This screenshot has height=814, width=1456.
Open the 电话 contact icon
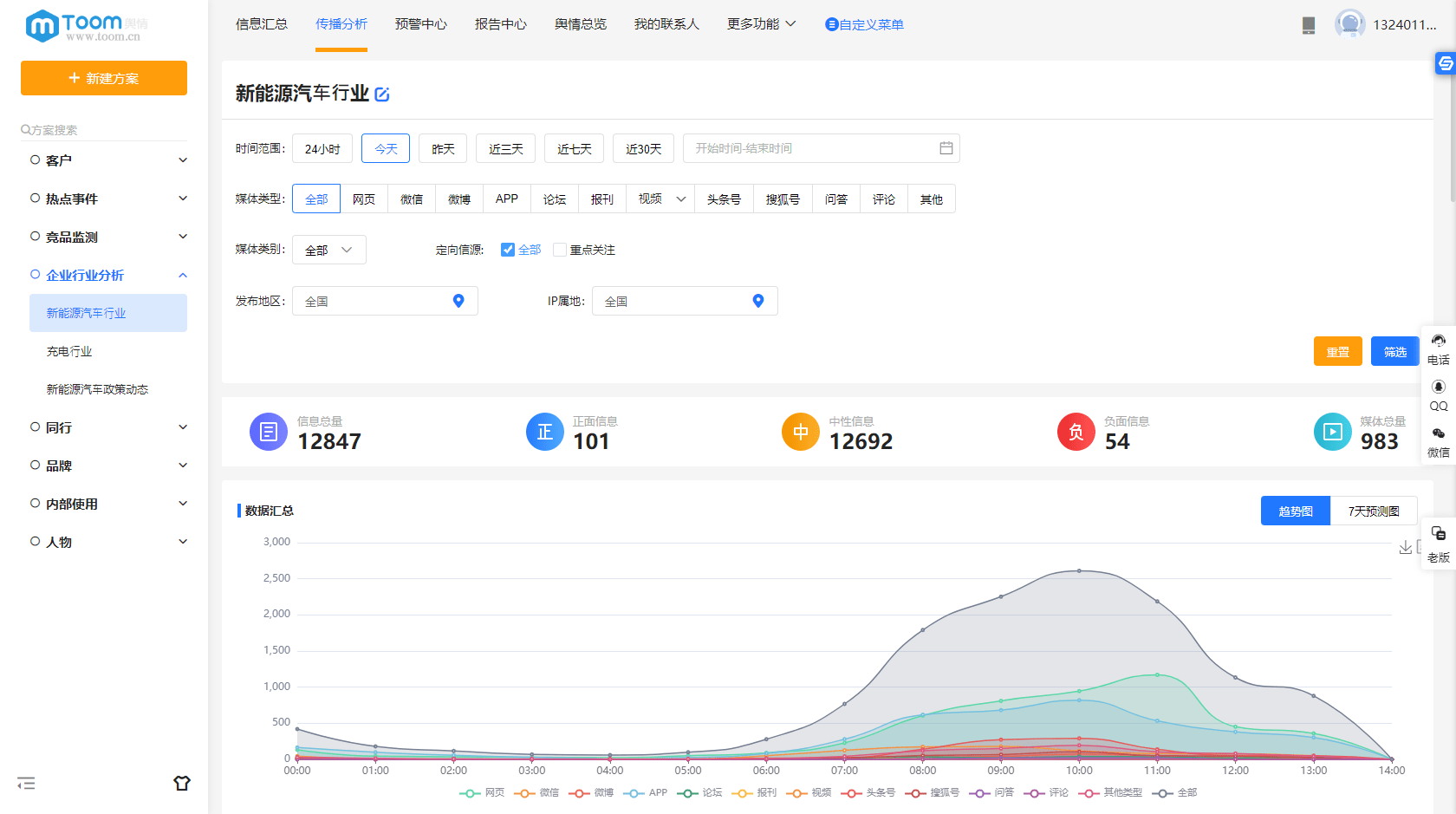click(x=1439, y=341)
